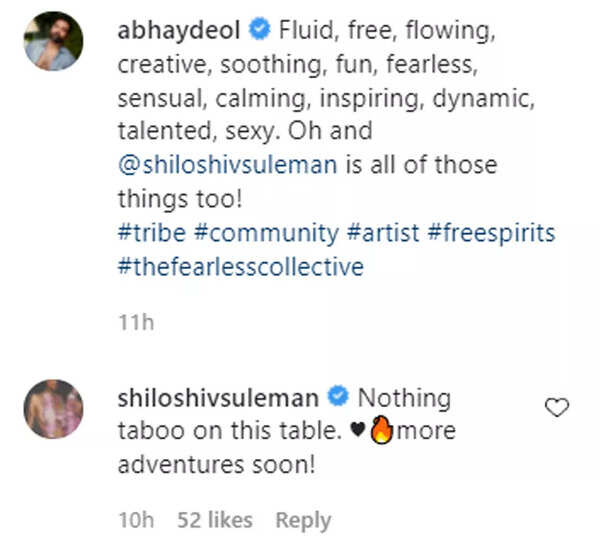View the #thefearlesscollective hashtag
The image size is (600, 547).
[x=240, y=267]
